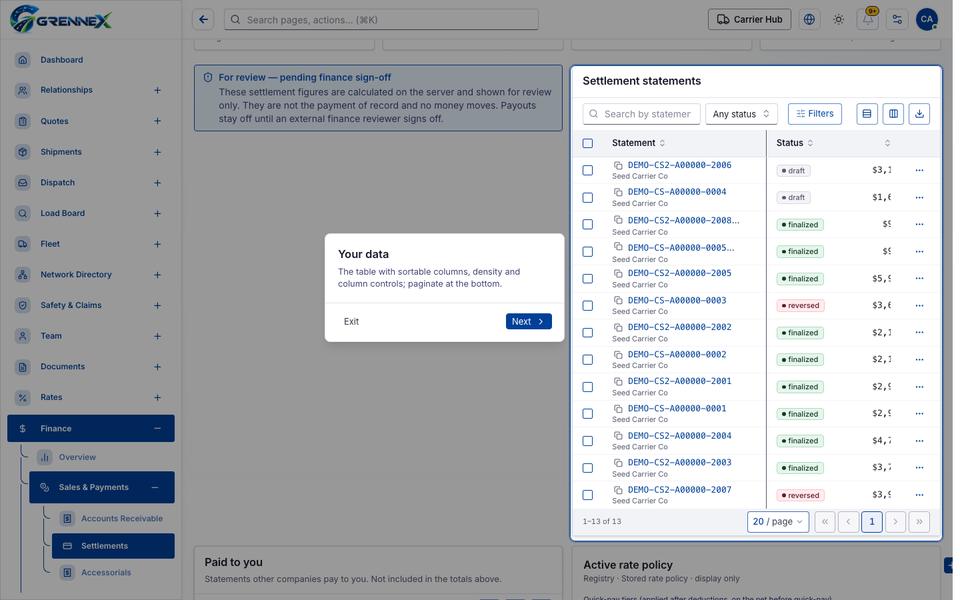Expand the Network Directory section
Viewport: 960px width, 600px height.
pos(157,275)
